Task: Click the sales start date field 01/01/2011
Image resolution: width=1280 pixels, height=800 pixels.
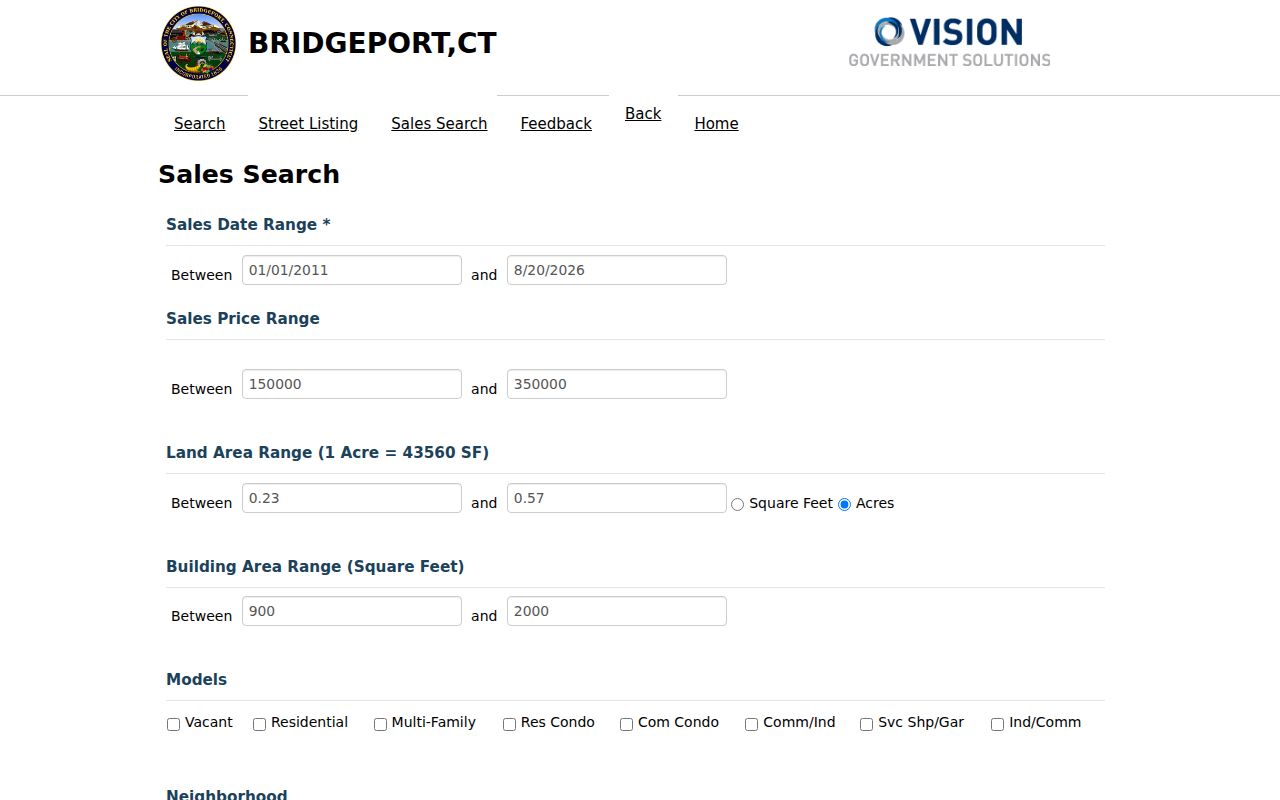Action: pos(352,270)
